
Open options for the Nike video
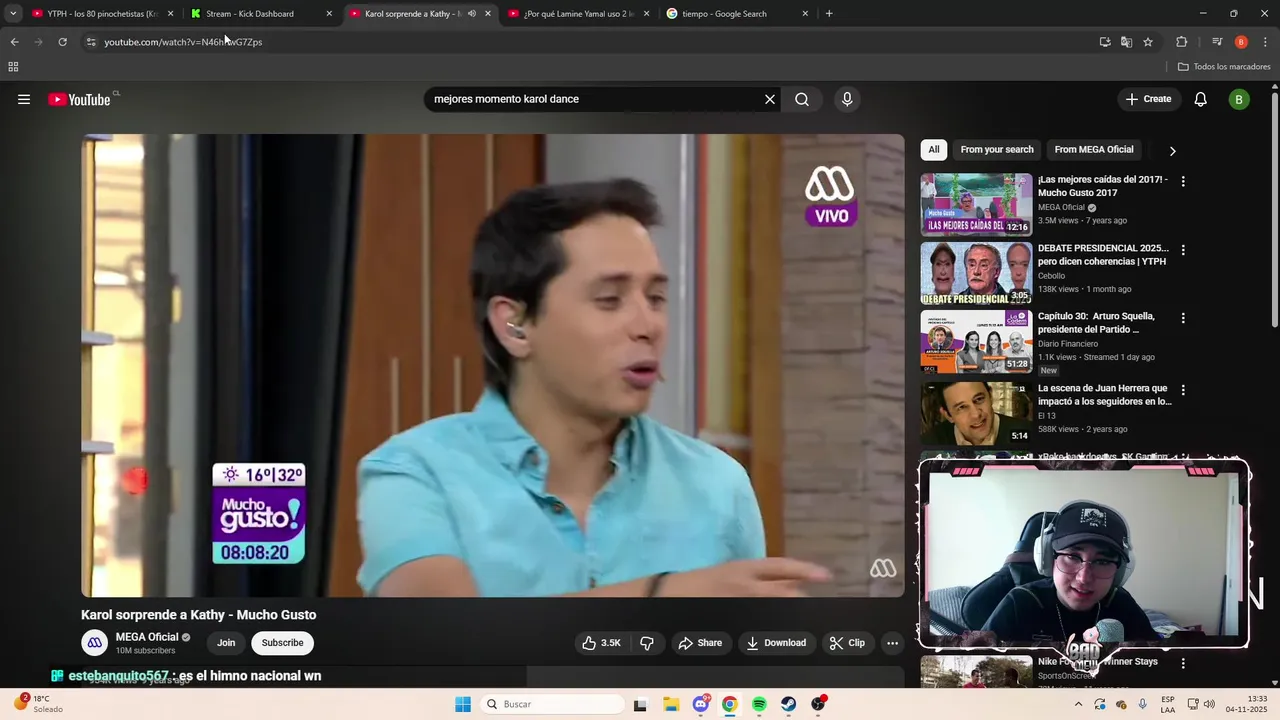tap(1183, 663)
